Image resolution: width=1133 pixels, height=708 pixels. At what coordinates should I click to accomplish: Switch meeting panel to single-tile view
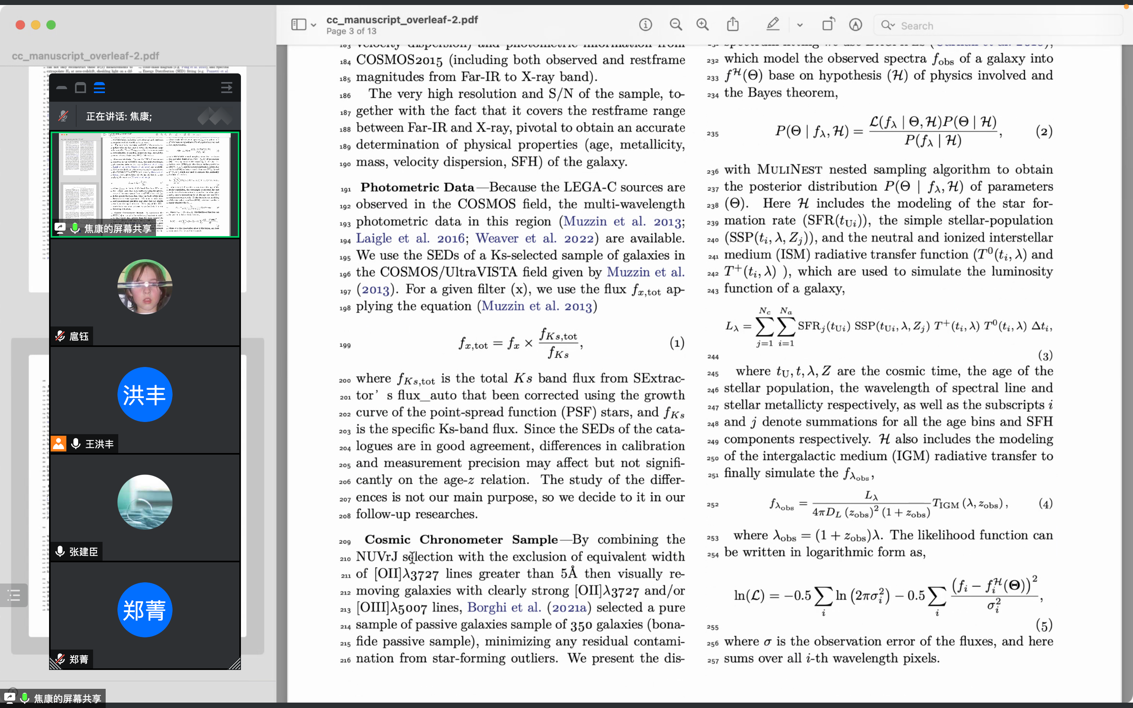coord(81,88)
